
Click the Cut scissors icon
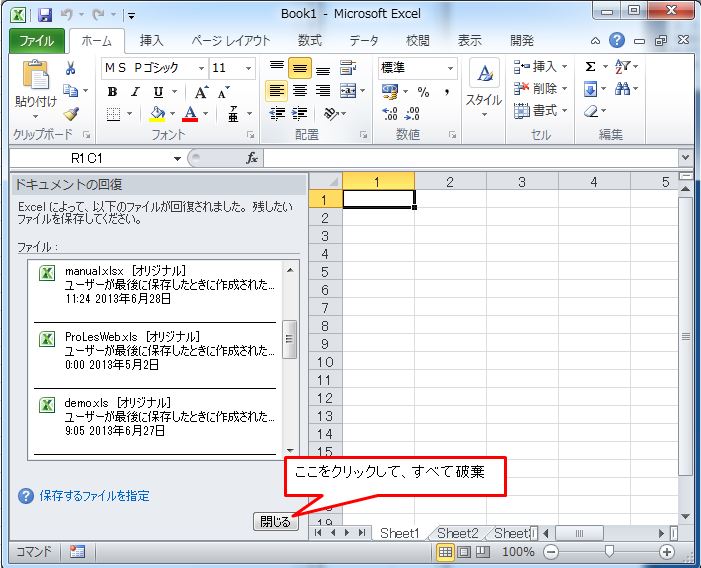tap(71, 68)
